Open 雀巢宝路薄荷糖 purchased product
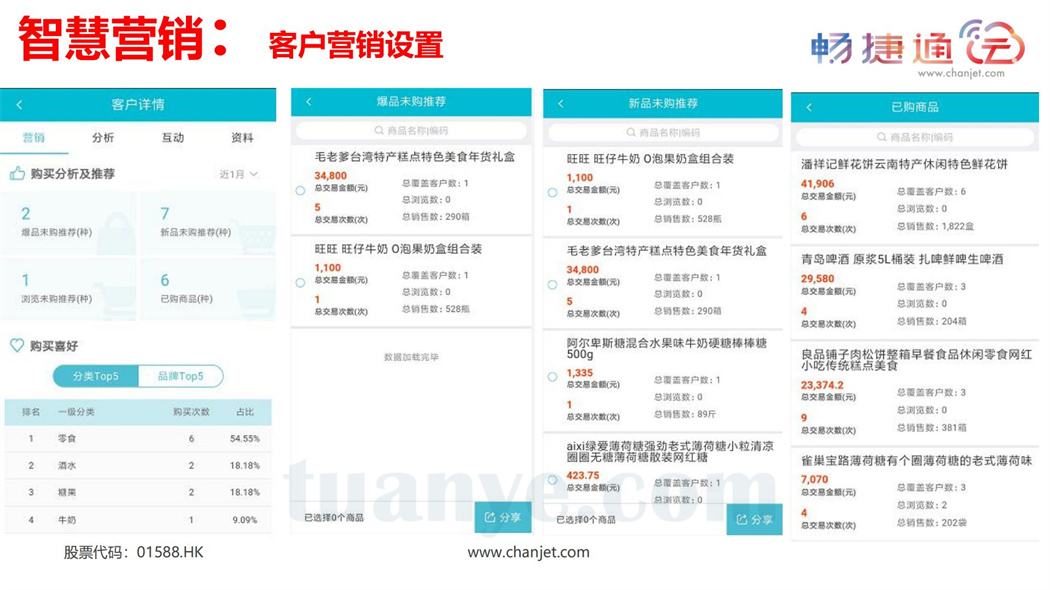 [915, 494]
